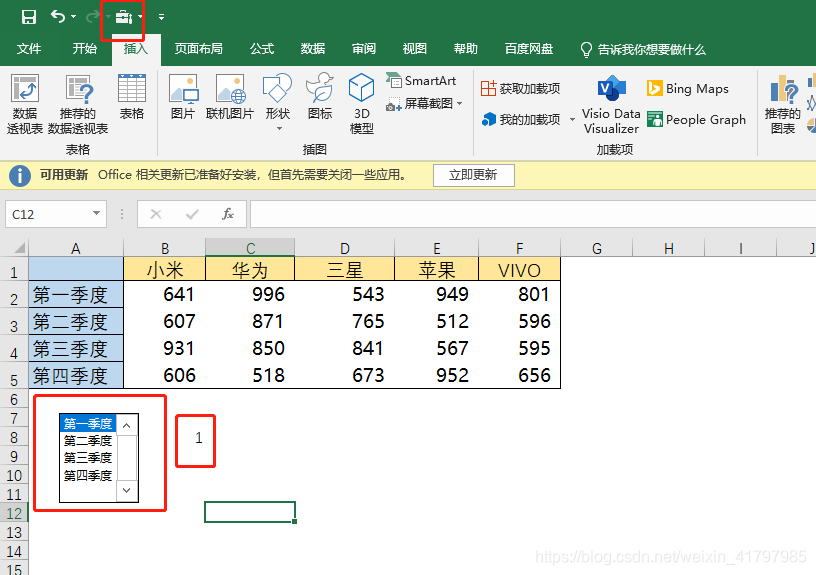Click the cancel X in formula bar
816x575 pixels.
click(156, 214)
